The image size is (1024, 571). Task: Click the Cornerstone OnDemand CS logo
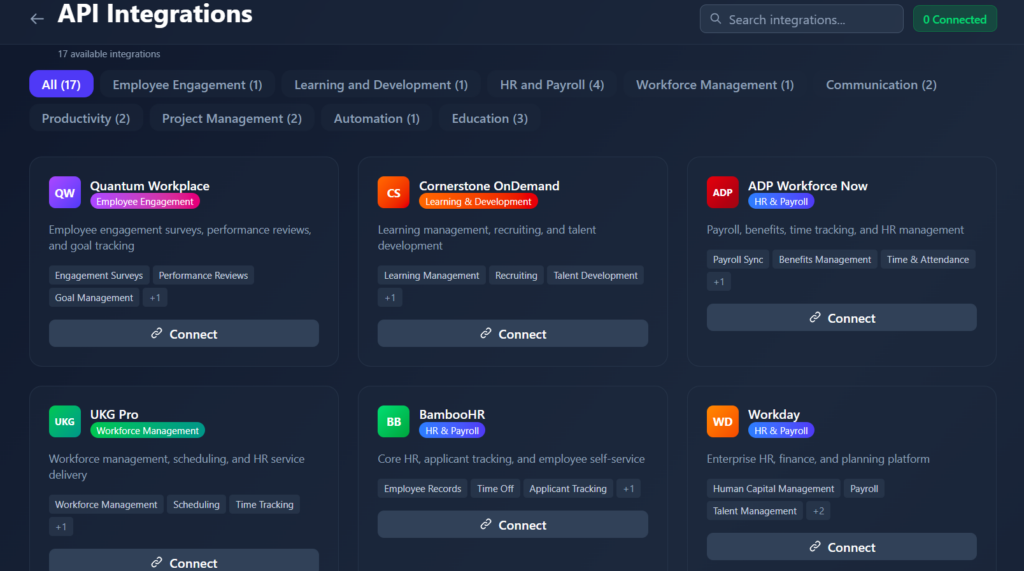(x=393, y=193)
